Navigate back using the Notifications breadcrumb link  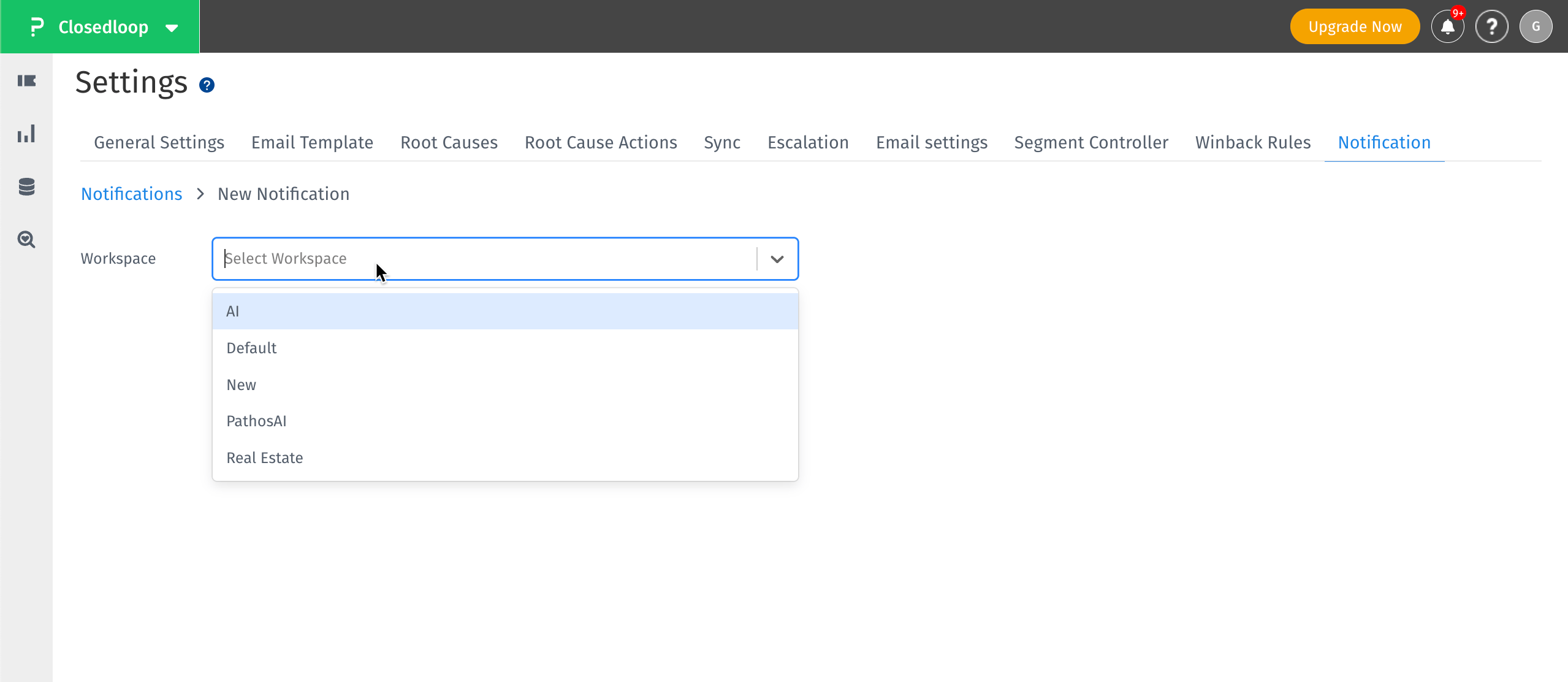click(x=131, y=193)
